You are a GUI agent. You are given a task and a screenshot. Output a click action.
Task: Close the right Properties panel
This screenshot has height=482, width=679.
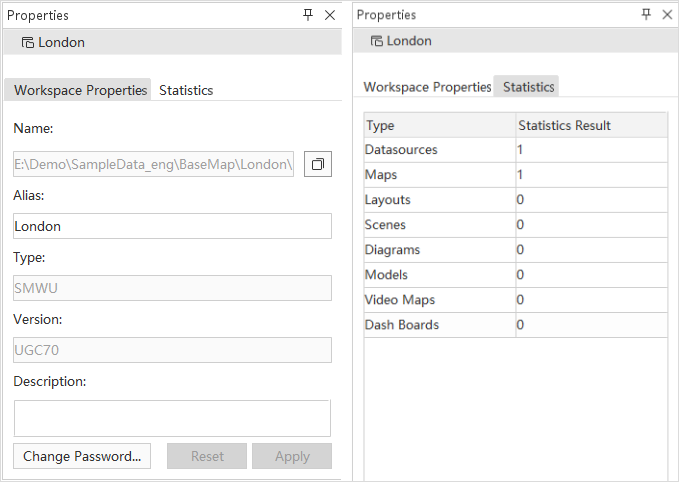pos(667,14)
